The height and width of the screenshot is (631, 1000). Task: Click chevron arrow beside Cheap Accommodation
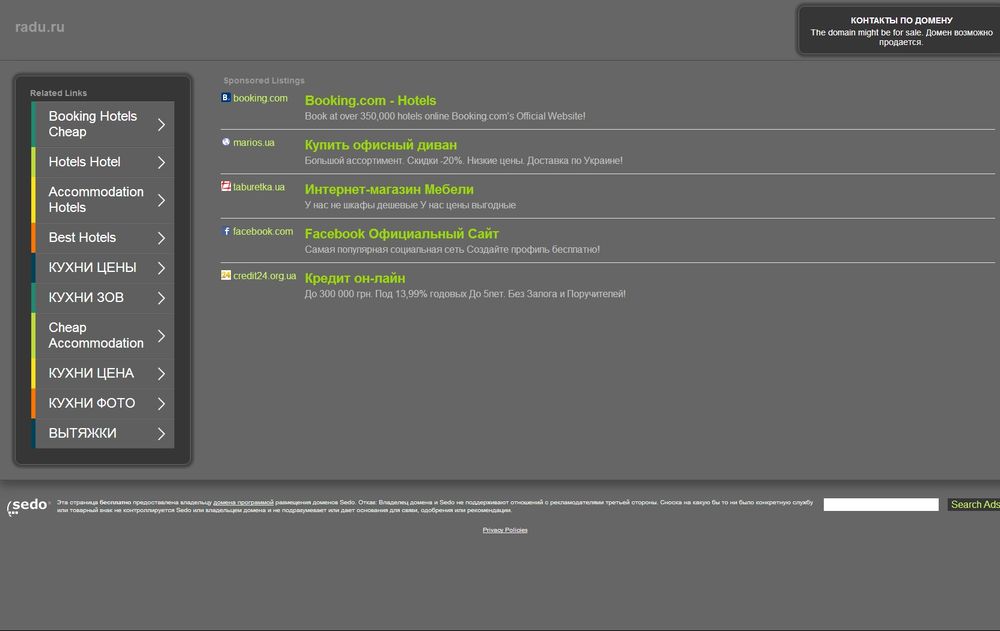161,336
